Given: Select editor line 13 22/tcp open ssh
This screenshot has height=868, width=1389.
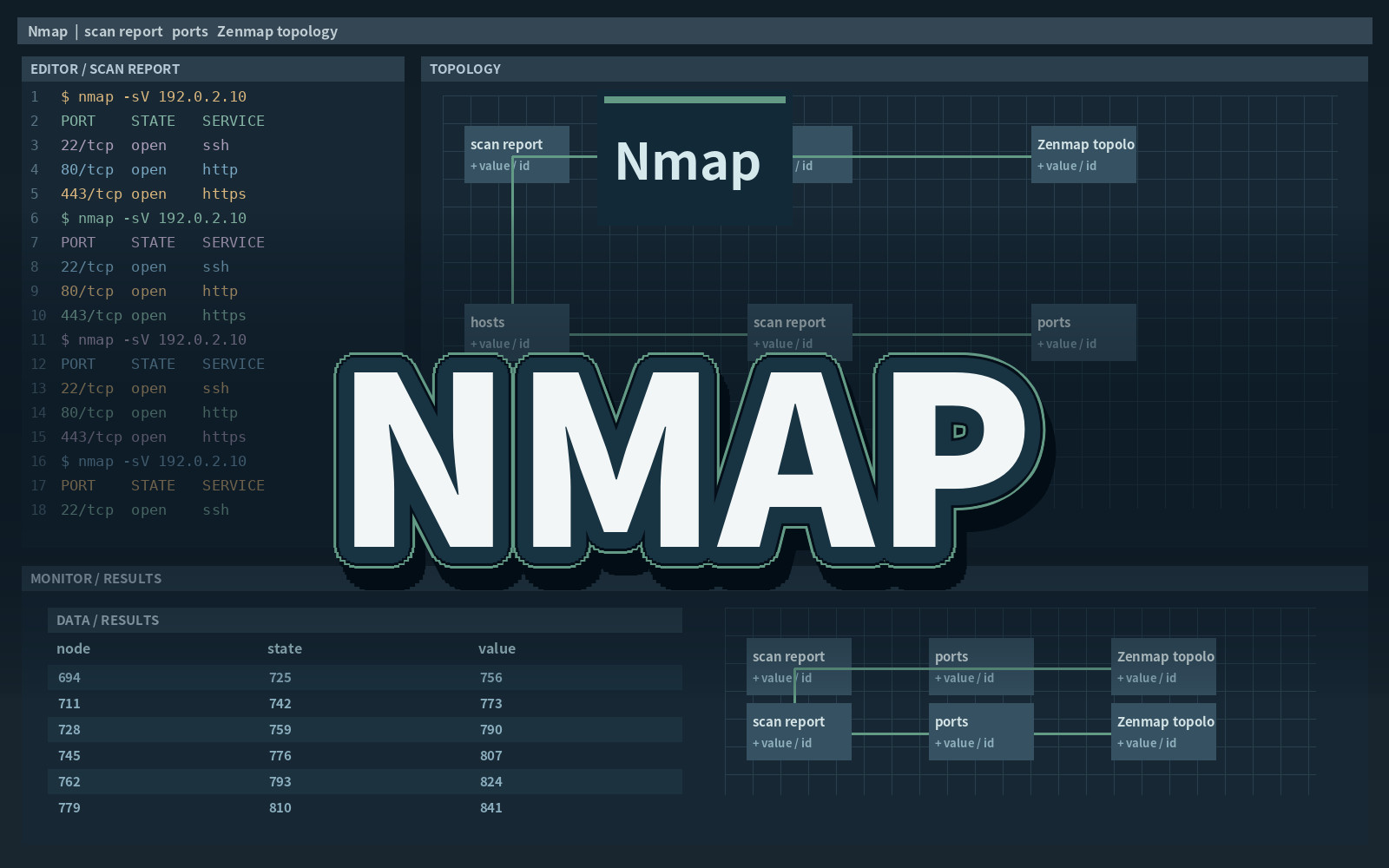Looking at the screenshot, I should 145,388.
